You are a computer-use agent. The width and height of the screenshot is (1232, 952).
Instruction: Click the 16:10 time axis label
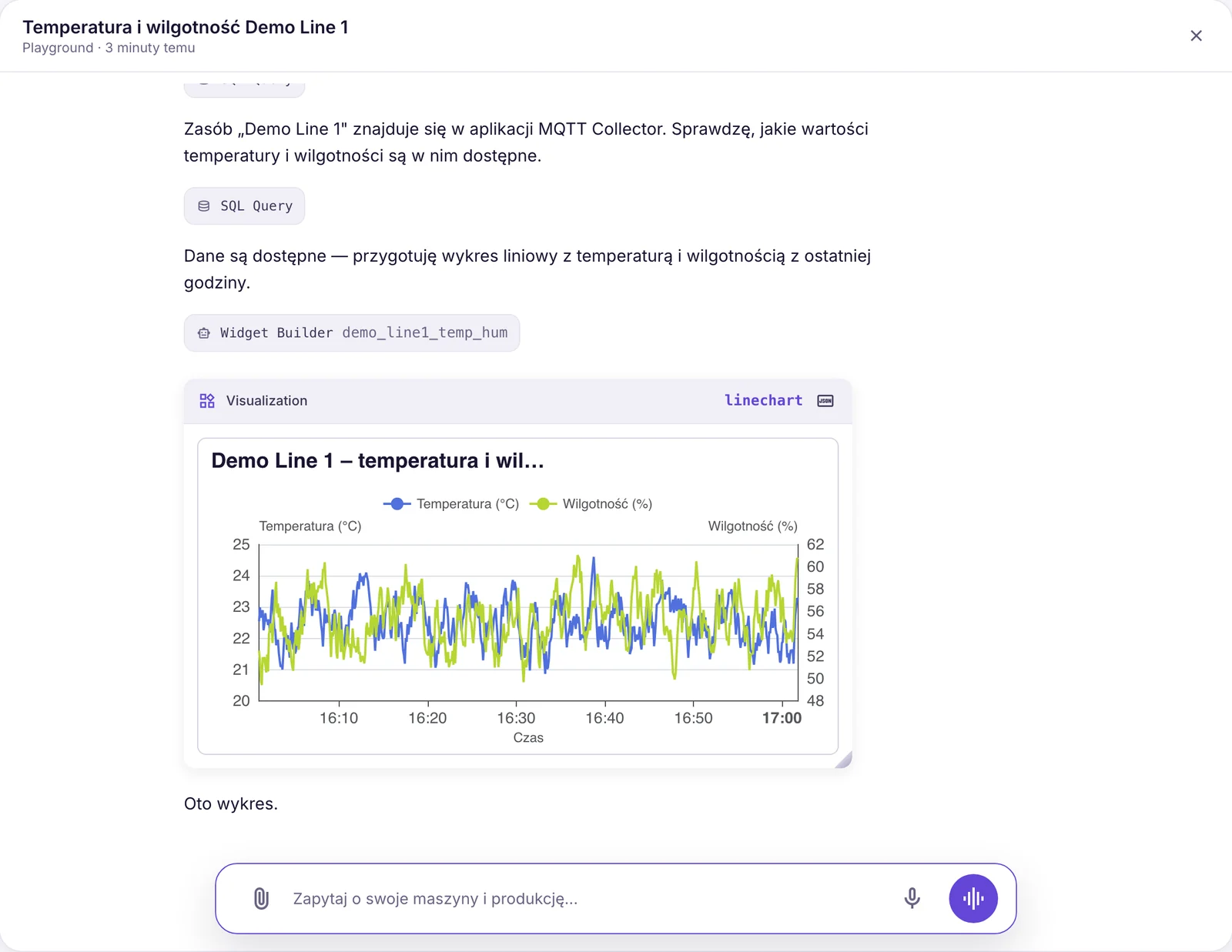[x=339, y=718]
